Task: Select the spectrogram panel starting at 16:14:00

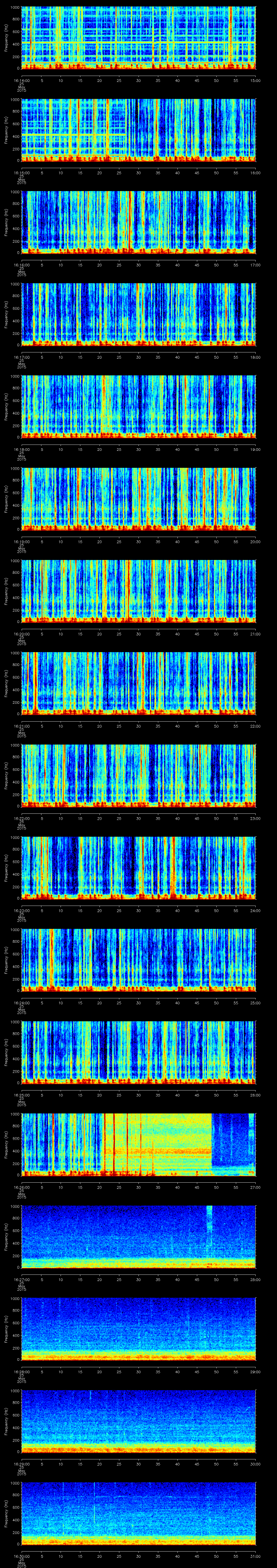Action: click(x=139, y=38)
